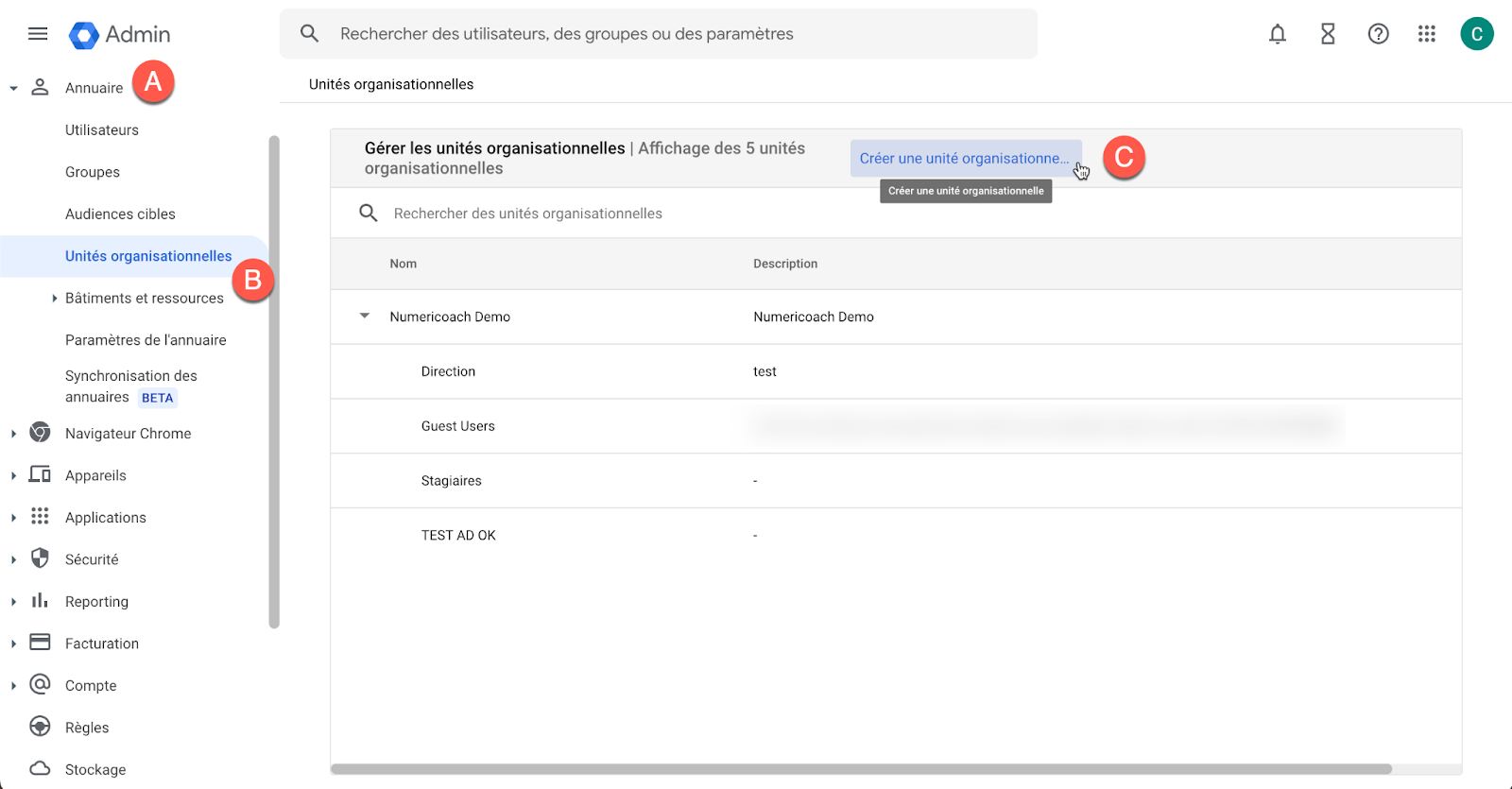The image size is (1512, 789).
Task: Click the Nom column header
Action: pyautogui.click(x=404, y=264)
